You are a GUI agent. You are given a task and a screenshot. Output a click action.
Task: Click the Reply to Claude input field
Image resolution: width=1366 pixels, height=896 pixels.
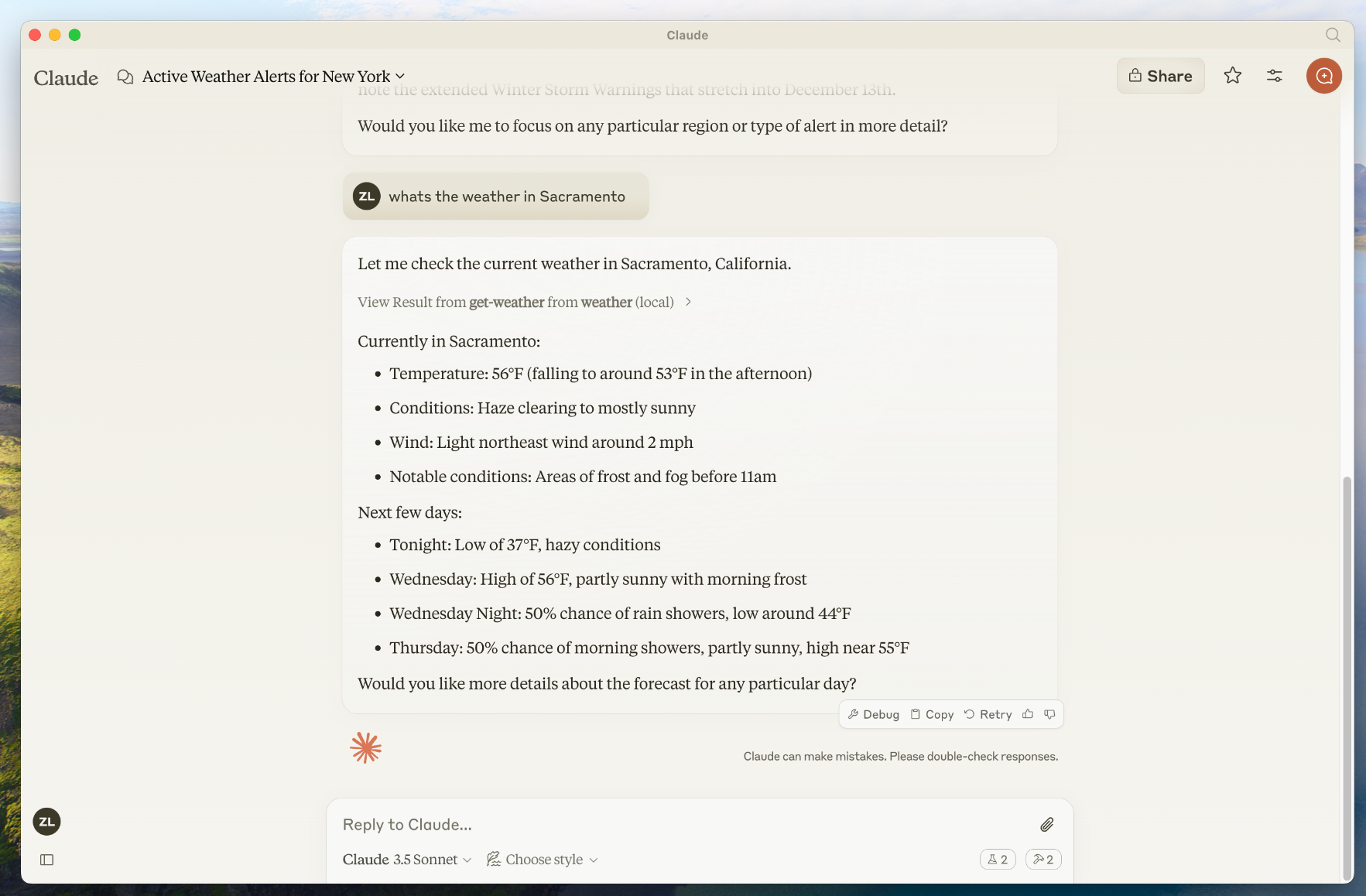coord(689,825)
